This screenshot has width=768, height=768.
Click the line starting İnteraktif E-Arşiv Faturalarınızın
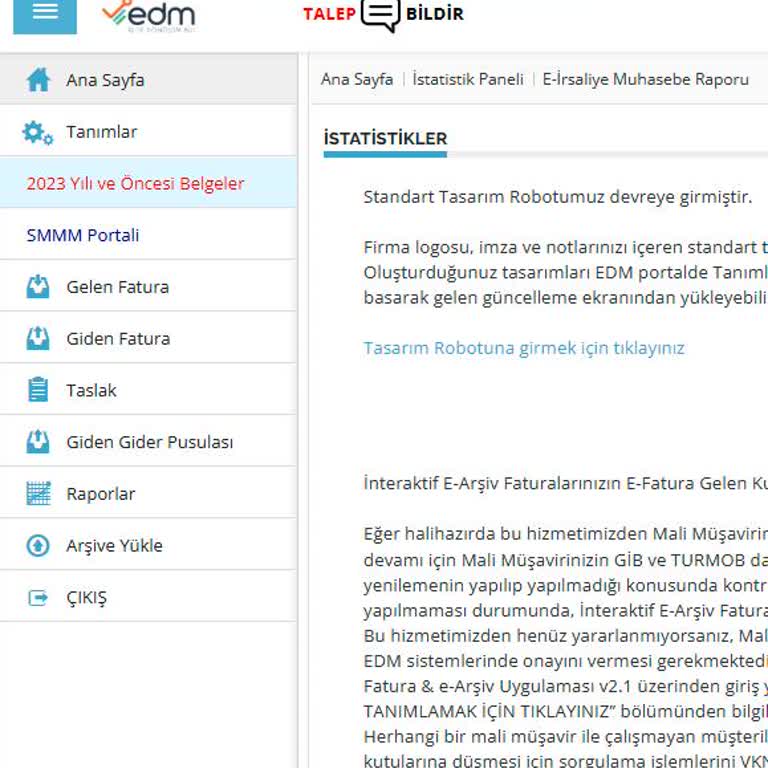coord(566,483)
